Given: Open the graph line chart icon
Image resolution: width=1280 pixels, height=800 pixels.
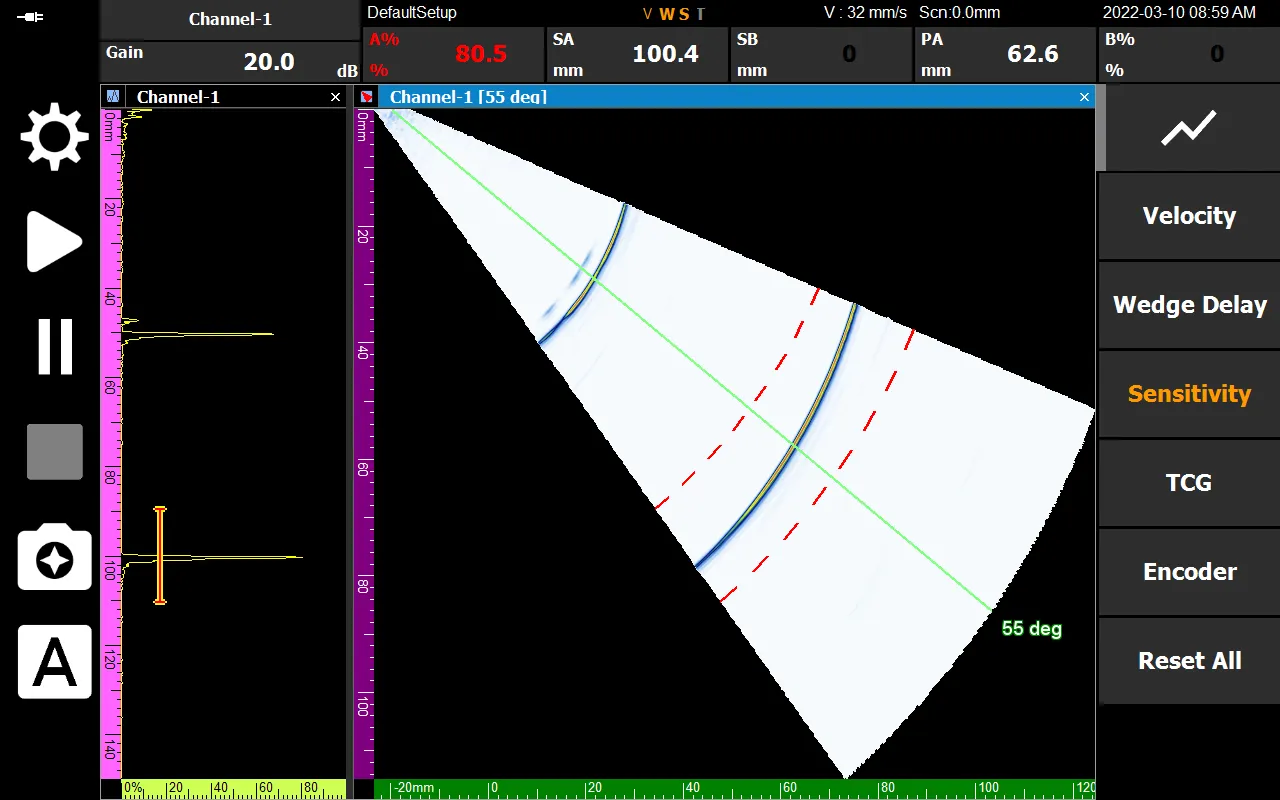Looking at the screenshot, I should pyautogui.click(x=1189, y=129).
